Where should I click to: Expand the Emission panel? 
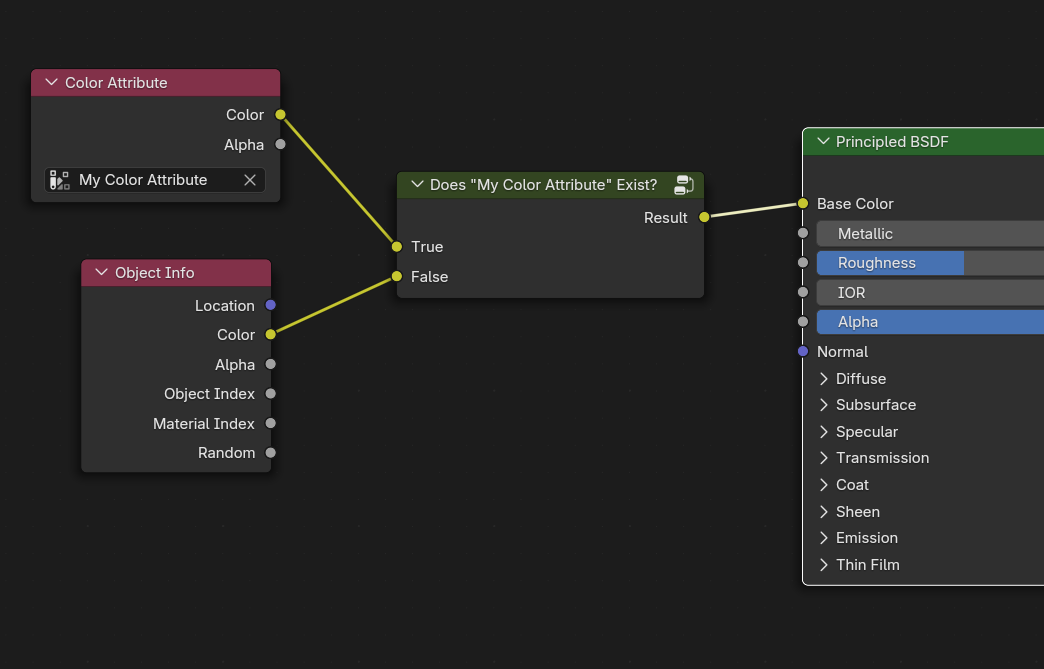[824, 538]
